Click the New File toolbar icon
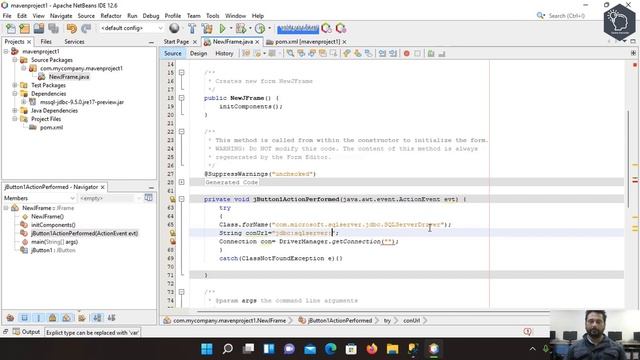This screenshot has height=360, width=640. click(11, 28)
